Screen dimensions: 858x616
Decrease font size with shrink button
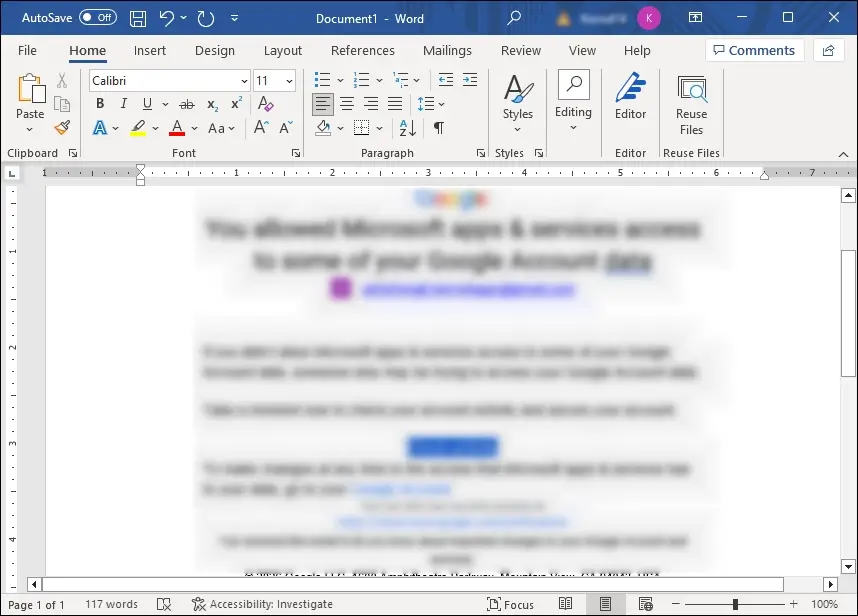pyautogui.click(x=286, y=127)
